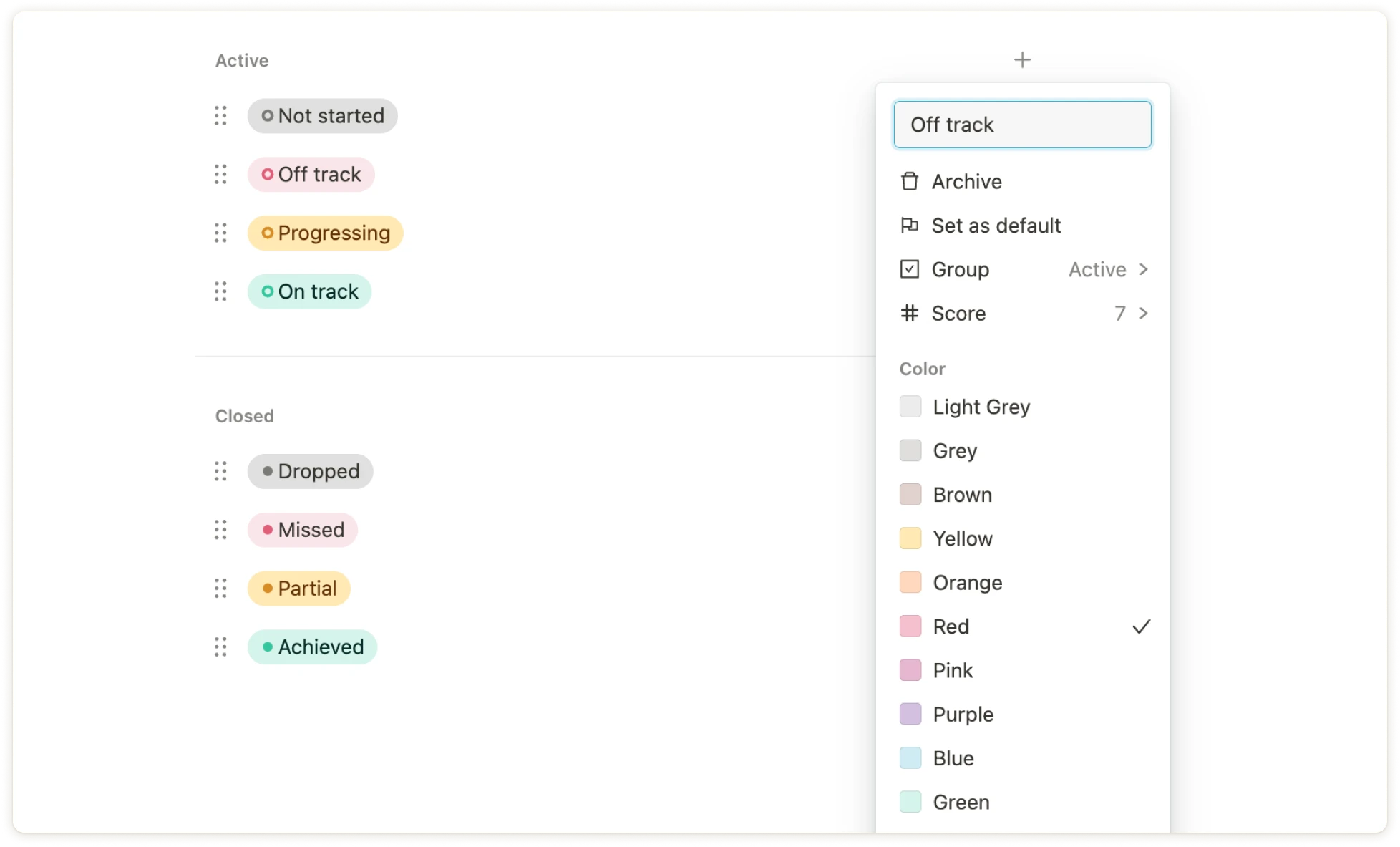Click the Group checkbox icon
This screenshot has height=847, width=1400.
point(909,269)
